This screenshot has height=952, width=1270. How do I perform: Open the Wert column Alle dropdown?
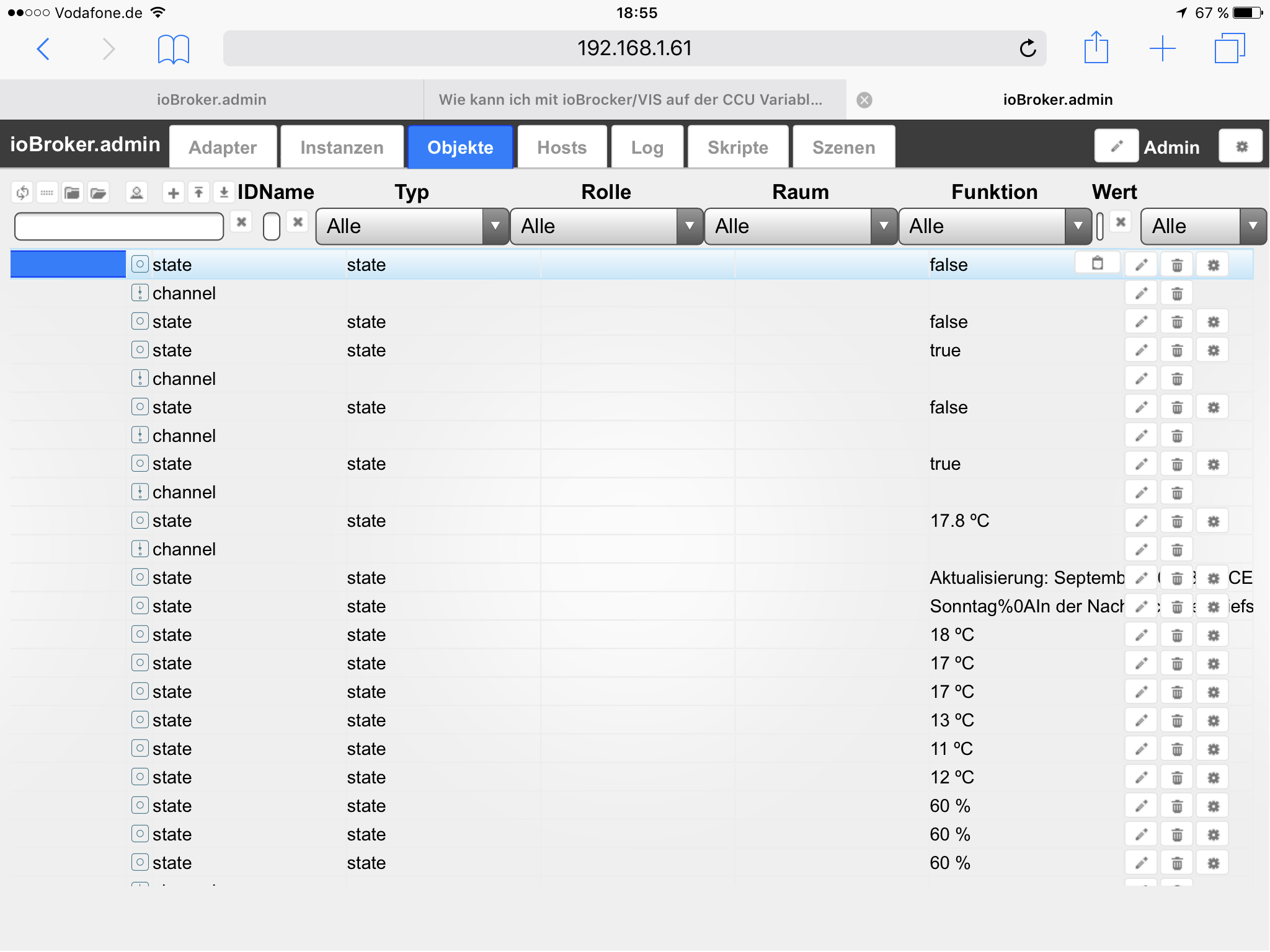tap(1202, 226)
